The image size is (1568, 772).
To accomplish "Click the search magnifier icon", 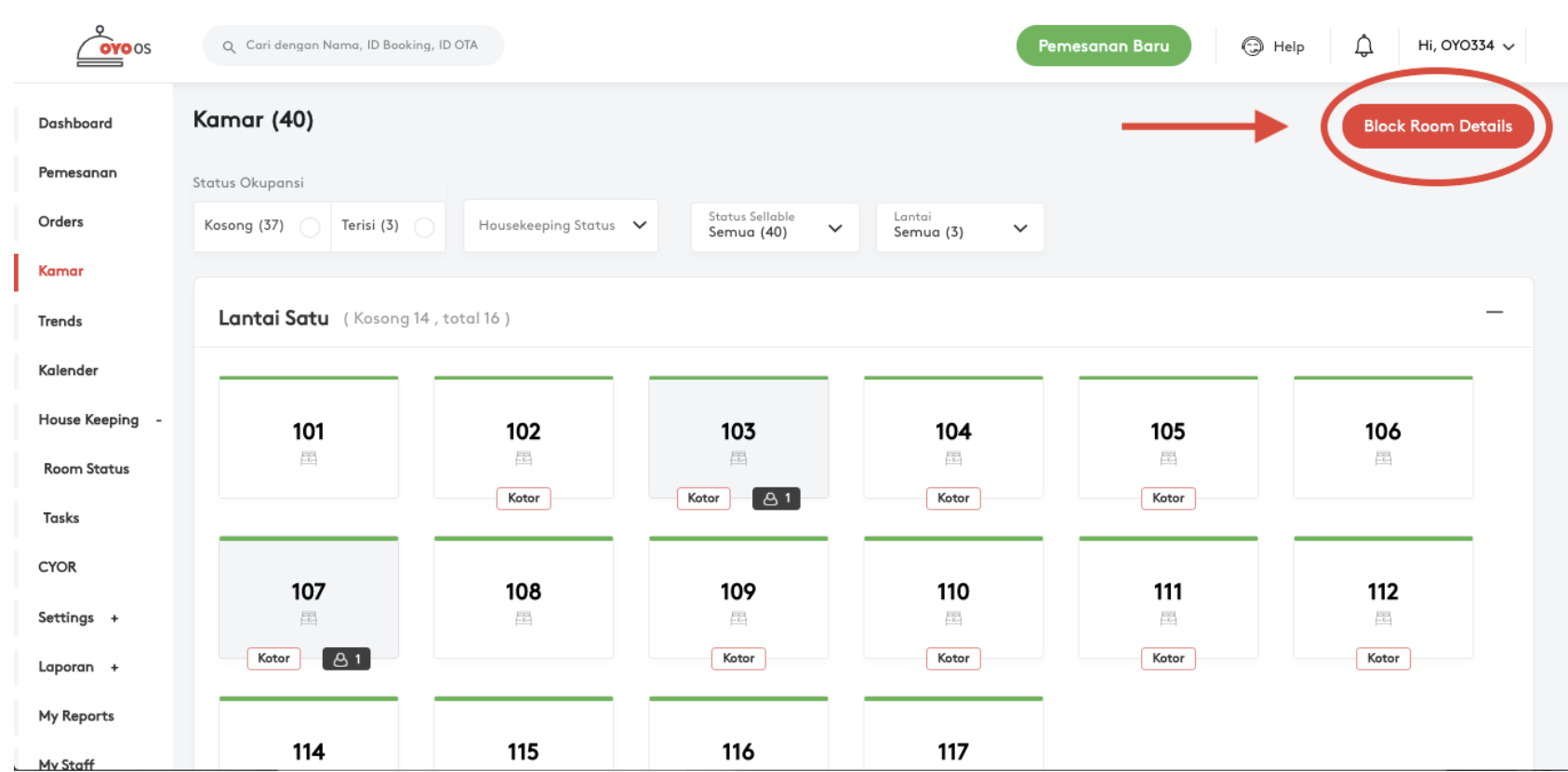I will pos(229,47).
